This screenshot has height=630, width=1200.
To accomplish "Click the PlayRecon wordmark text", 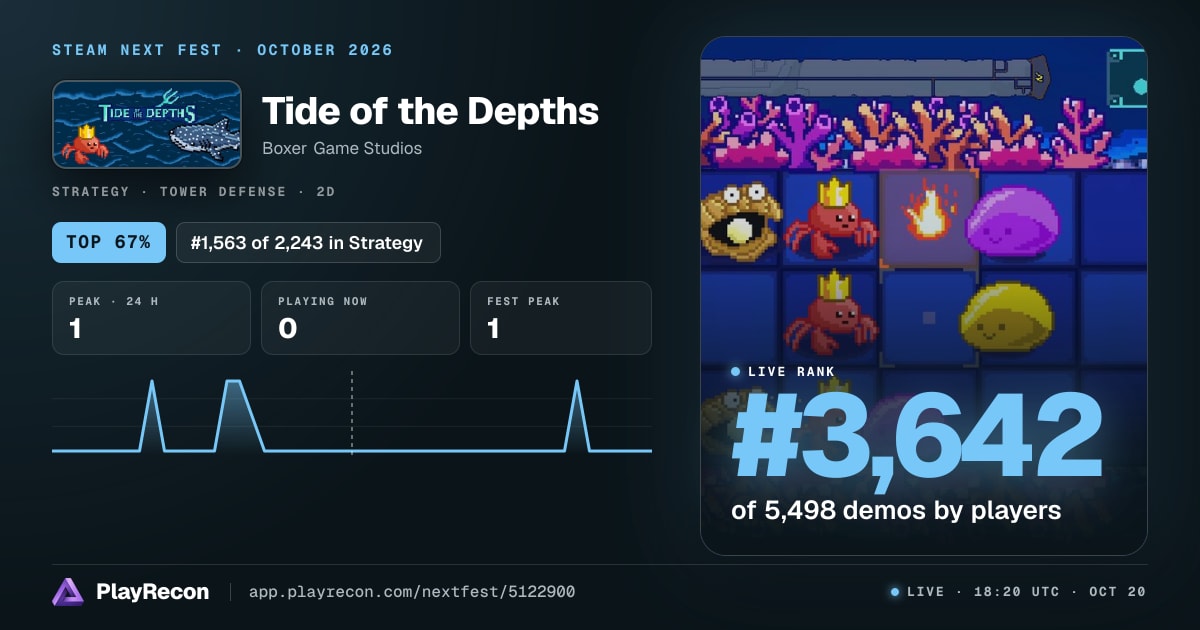I will click(x=153, y=592).
